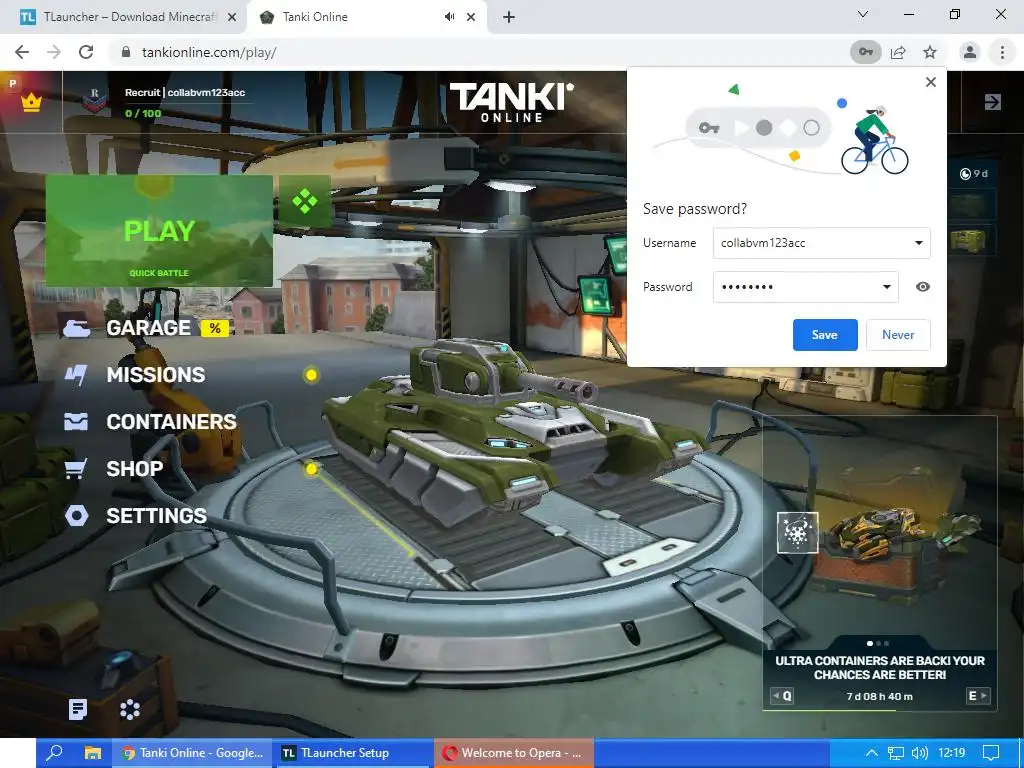This screenshot has height=768, width=1024.
Task: Open the network icon in system tray
Action: (x=896, y=753)
